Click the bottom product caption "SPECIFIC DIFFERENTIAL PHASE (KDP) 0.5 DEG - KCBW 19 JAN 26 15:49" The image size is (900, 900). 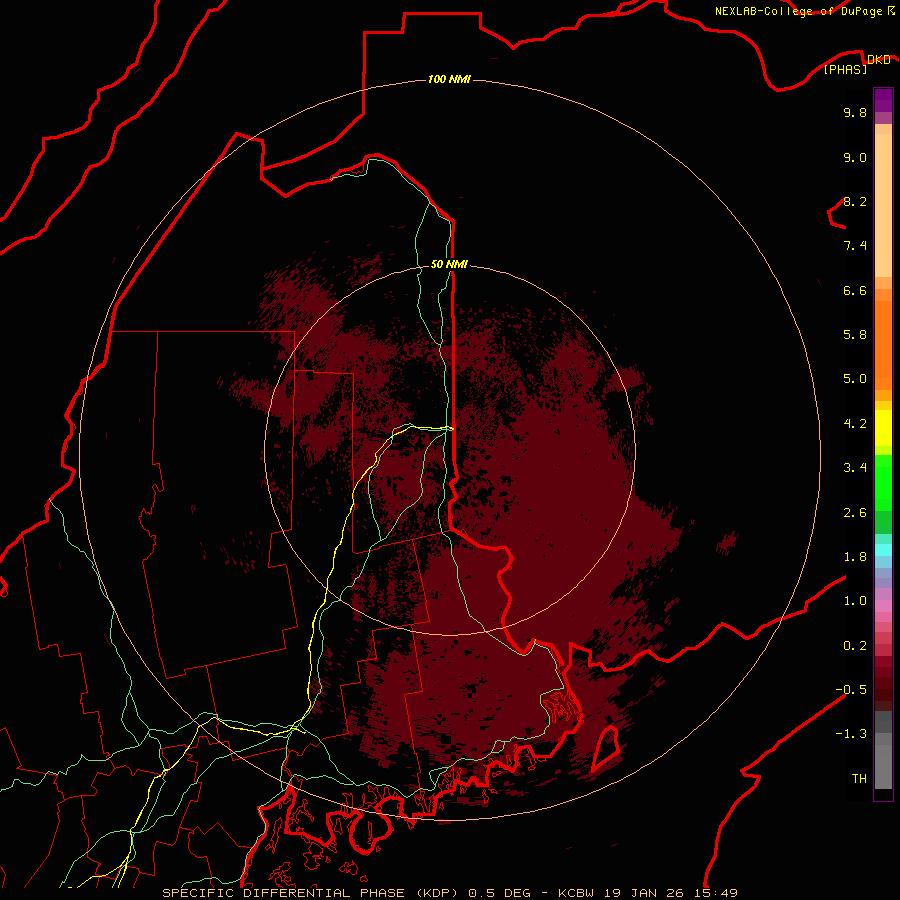click(x=449, y=893)
